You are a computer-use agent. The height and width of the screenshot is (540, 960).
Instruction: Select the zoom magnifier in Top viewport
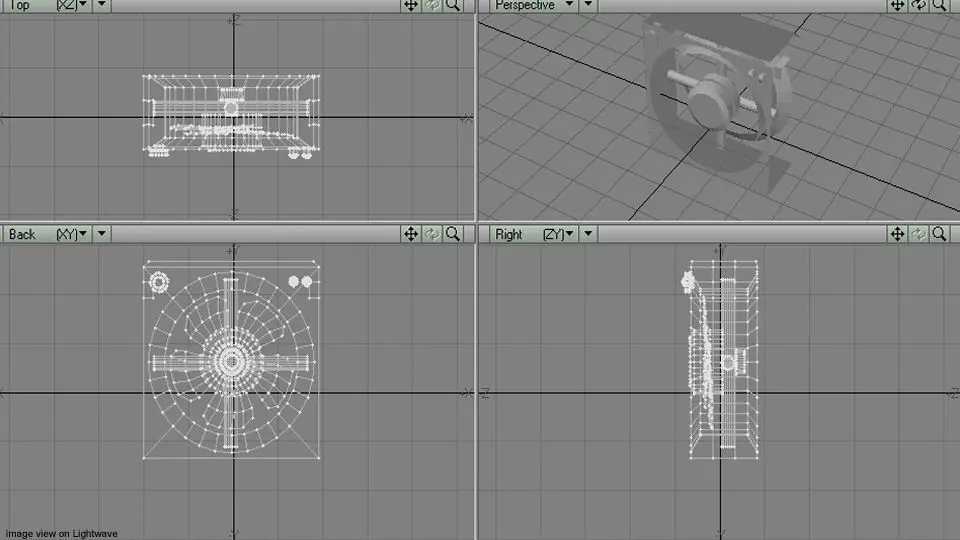click(x=453, y=6)
